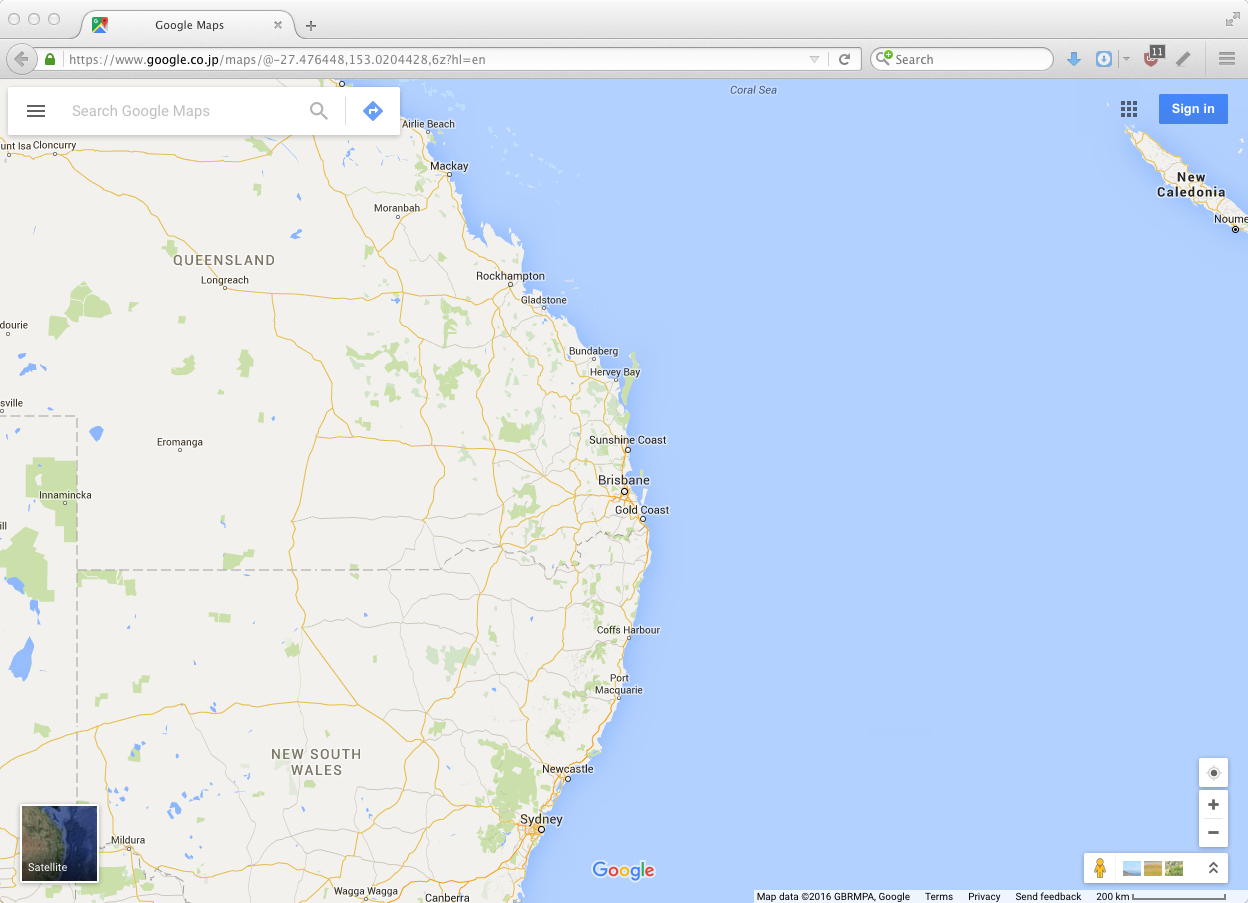
Task: Click the Moranbah label
Action: click(397, 208)
